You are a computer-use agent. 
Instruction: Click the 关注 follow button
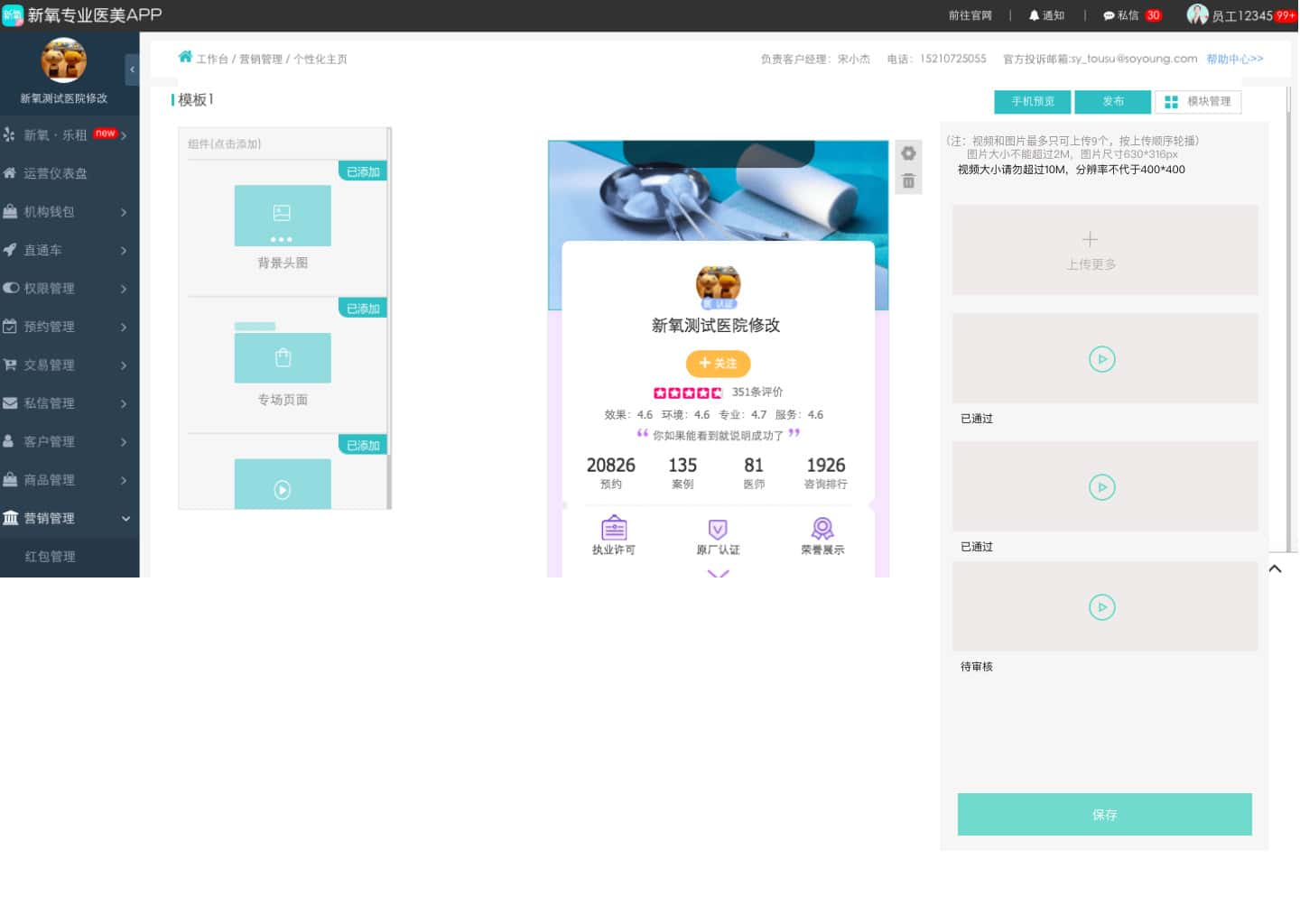[719, 364]
